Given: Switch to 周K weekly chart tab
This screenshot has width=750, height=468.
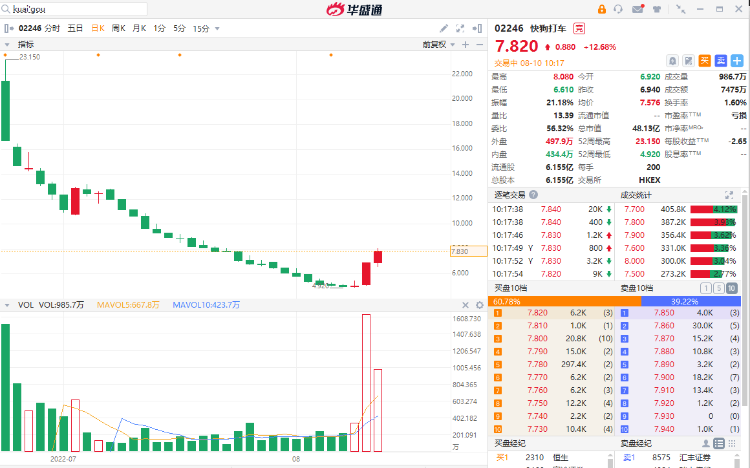Looking at the screenshot, I should [x=118, y=28].
